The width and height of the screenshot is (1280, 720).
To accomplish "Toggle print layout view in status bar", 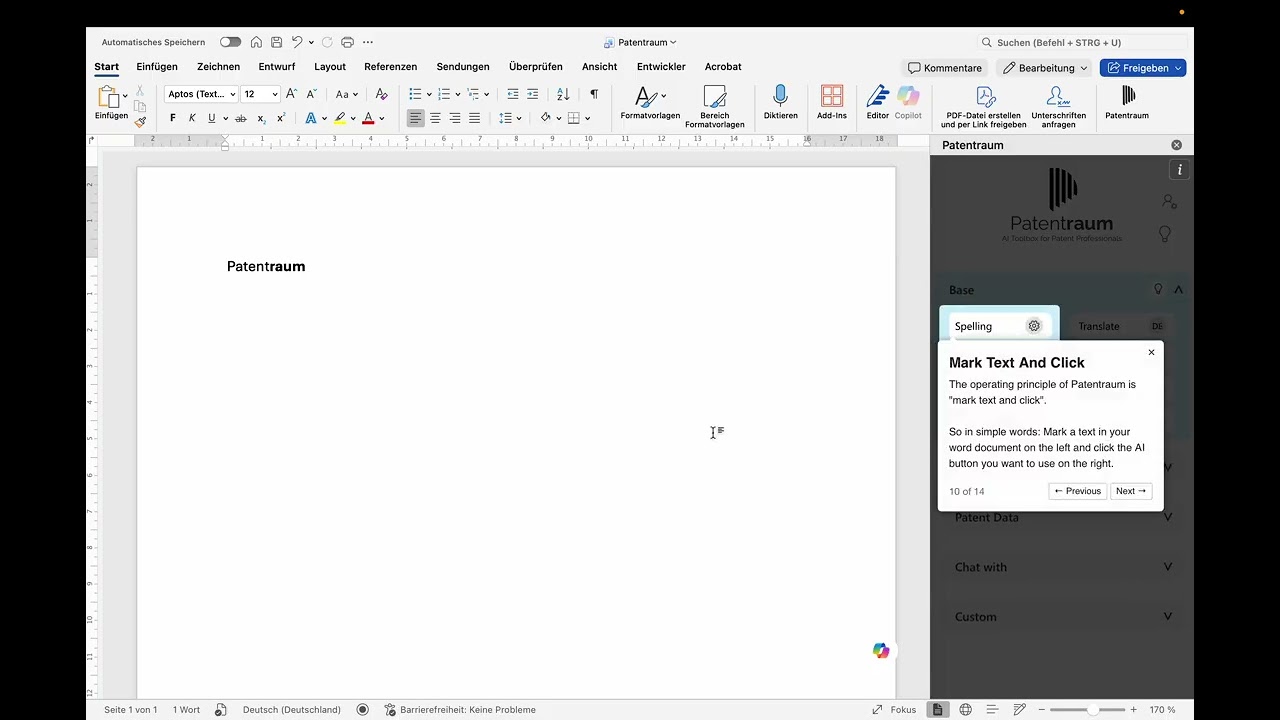I will pos(937,710).
